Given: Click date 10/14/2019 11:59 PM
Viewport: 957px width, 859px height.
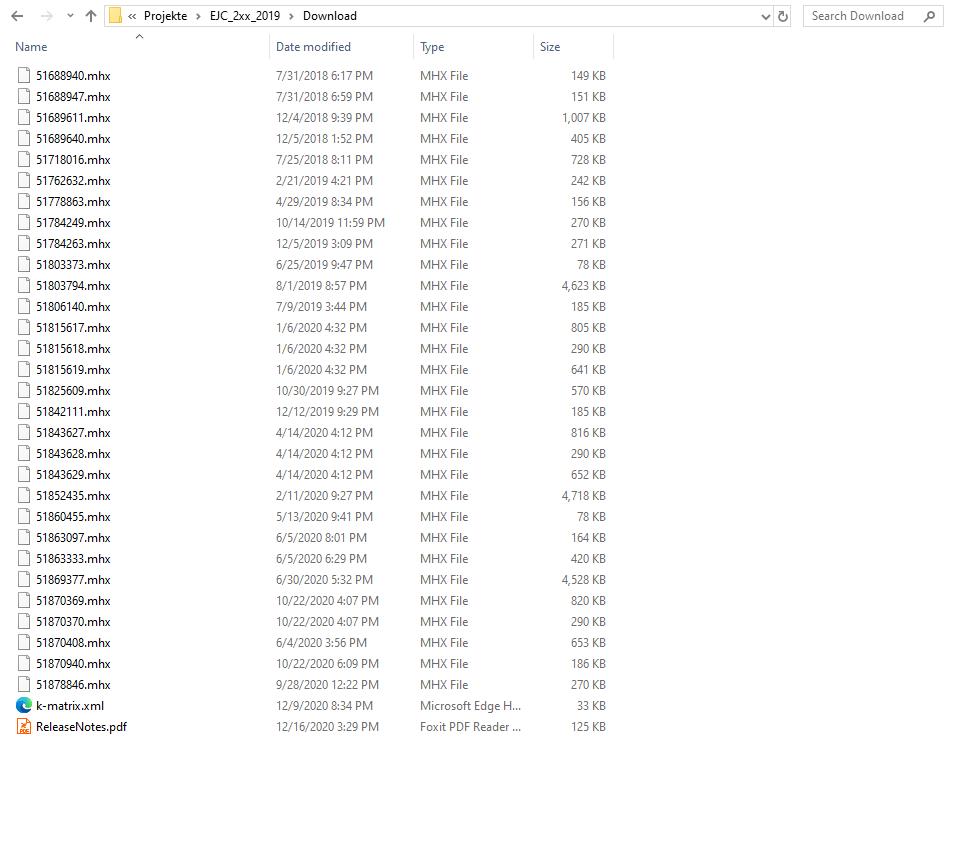Looking at the screenshot, I should point(330,223).
